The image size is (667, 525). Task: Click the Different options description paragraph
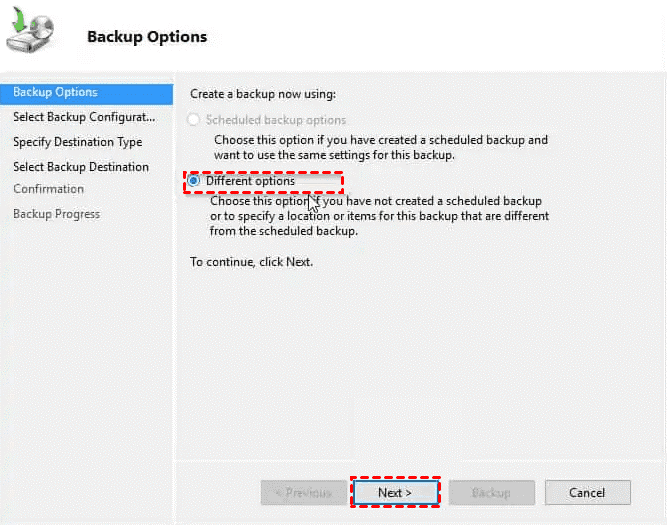(379, 216)
